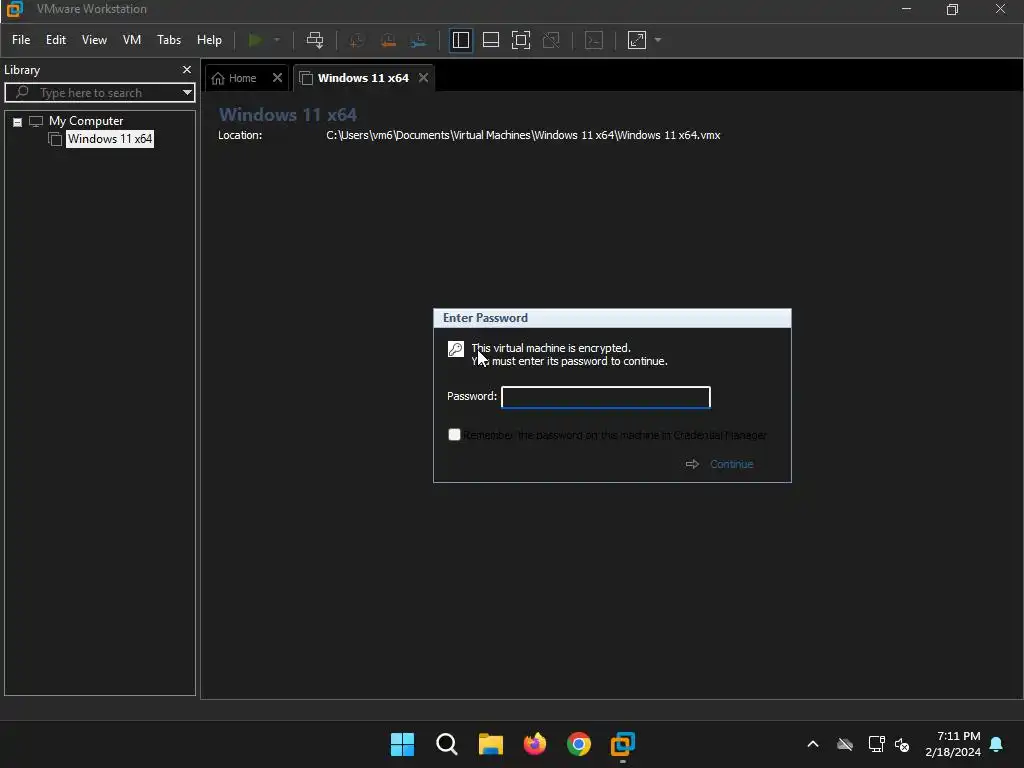Launch Chrome from the taskbar
This screenshot has height=768, width=1024.
(579, 744)
